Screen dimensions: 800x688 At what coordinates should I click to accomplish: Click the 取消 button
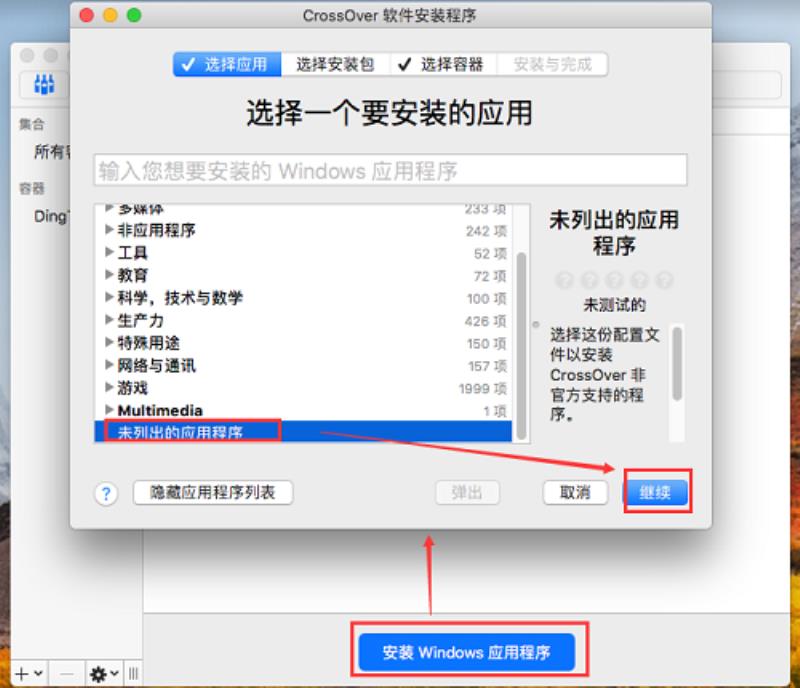[575, 493]
